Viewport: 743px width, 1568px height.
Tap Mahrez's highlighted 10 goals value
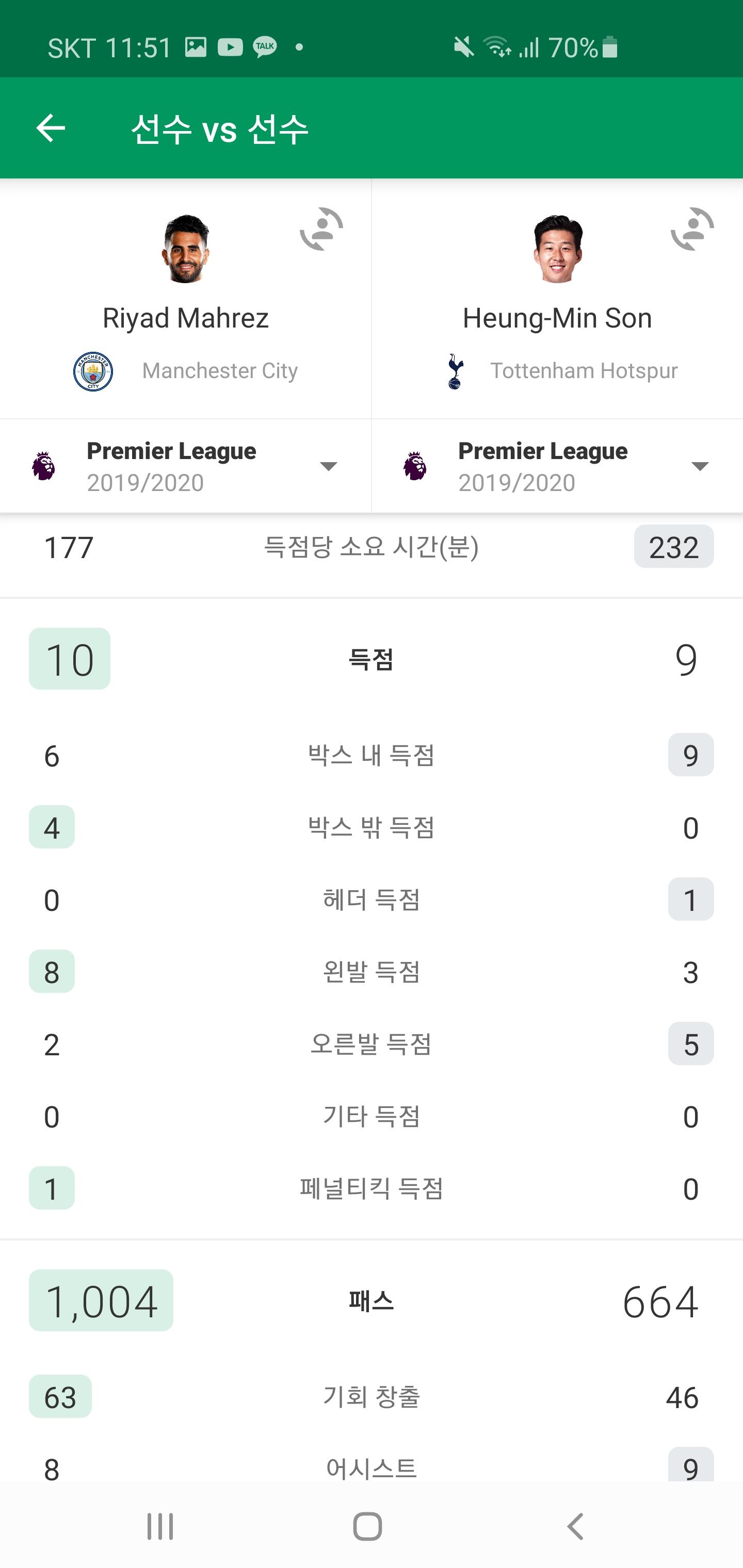70,659
